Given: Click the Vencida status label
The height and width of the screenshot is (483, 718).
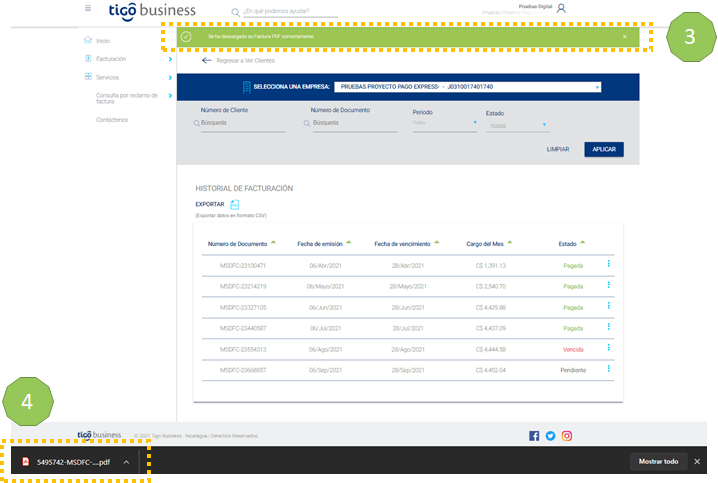Looking at the screenshot, I should pos(573,349).
